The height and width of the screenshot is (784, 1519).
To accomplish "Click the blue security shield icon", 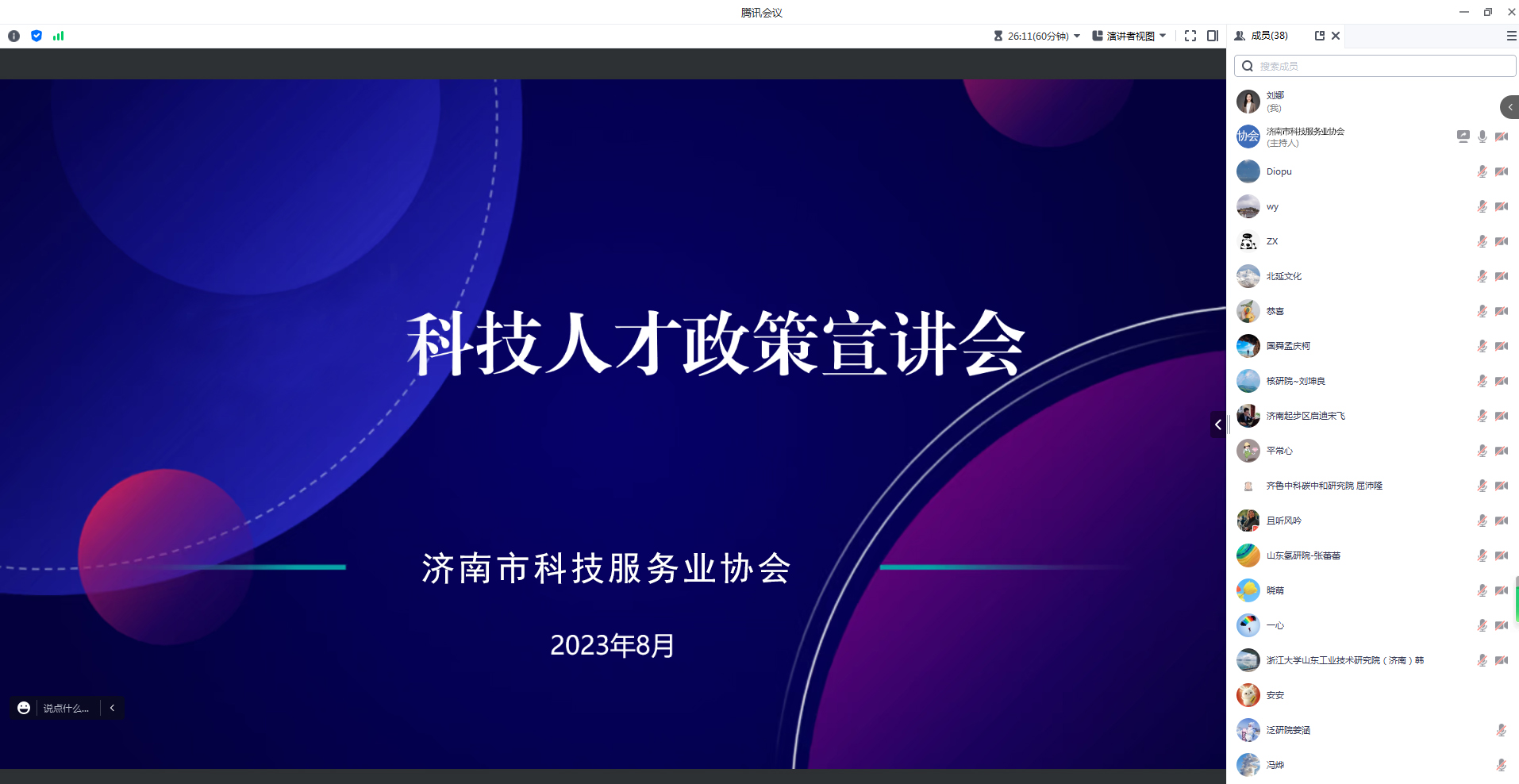I will pyautogui.click(x=37, y=36).
